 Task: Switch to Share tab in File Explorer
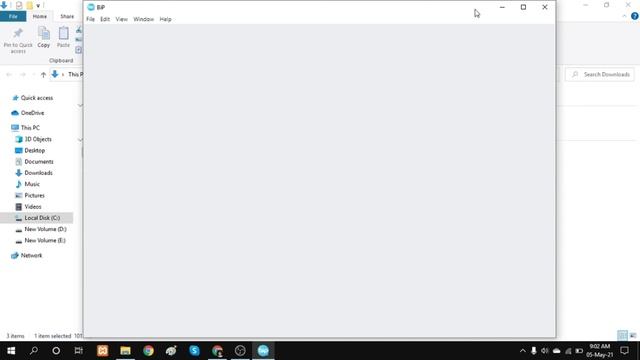coord(67,16)
